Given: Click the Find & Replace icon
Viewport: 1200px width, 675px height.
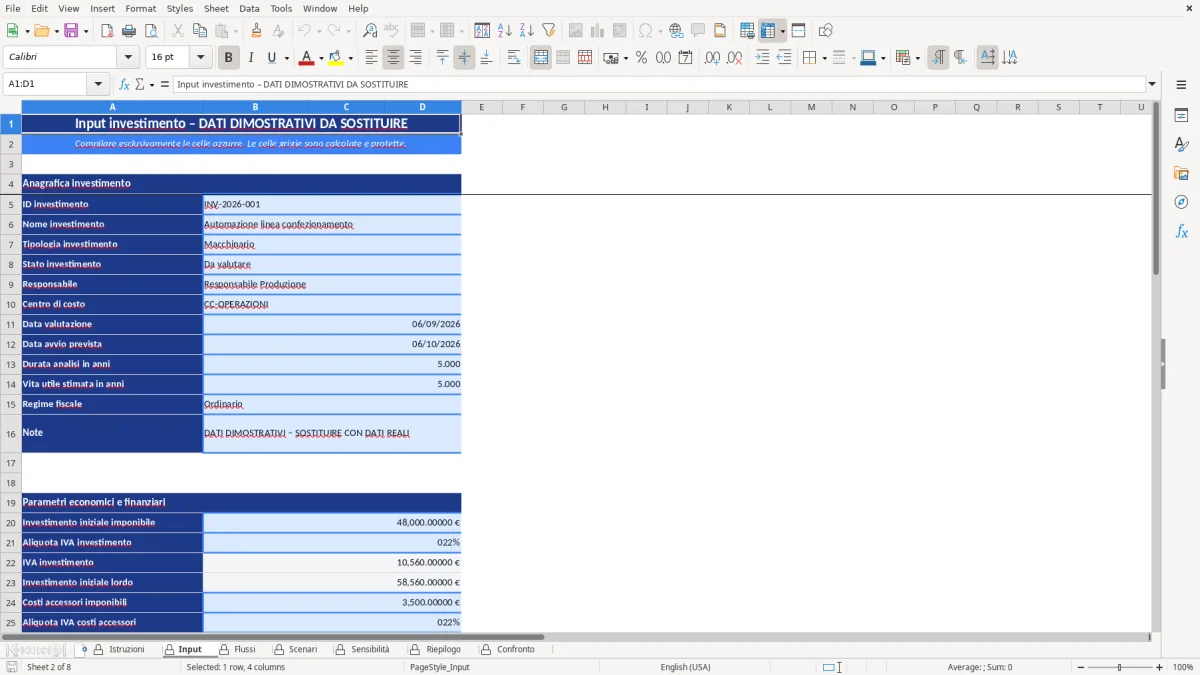Looking at the screenshot, I should (370, 31).
